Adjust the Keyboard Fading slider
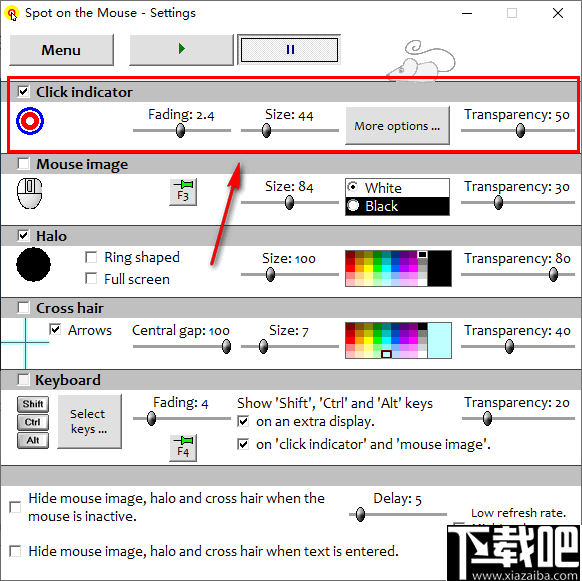 (x=151, y=419)
